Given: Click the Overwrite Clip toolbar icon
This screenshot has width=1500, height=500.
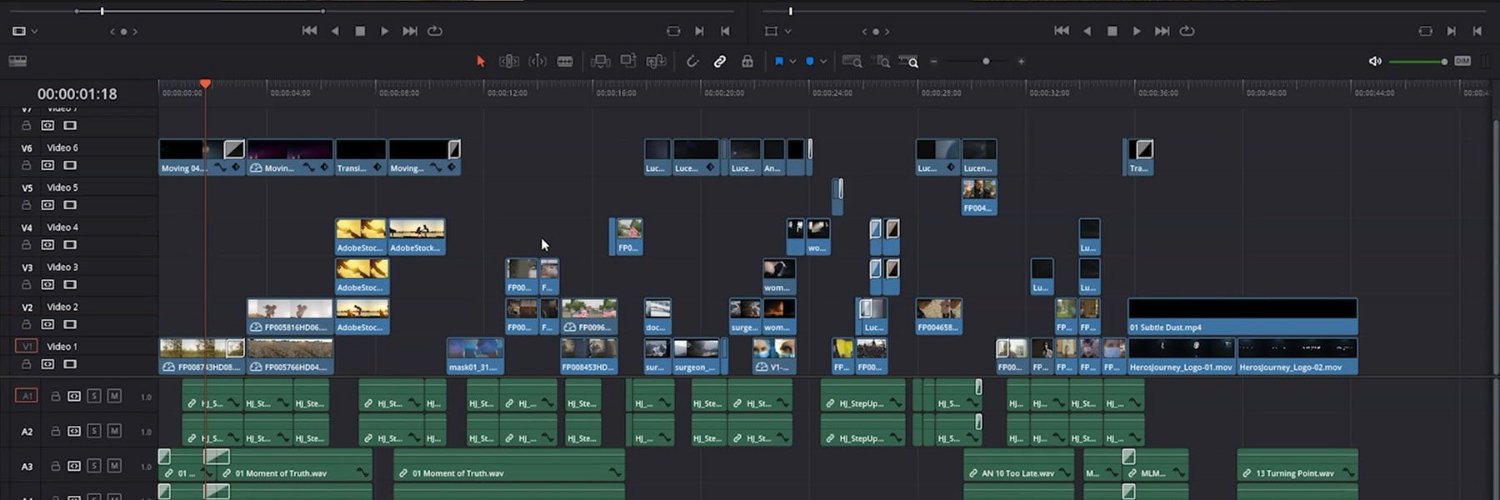Looking at the screenshot, I should click(x=628, y=61).
